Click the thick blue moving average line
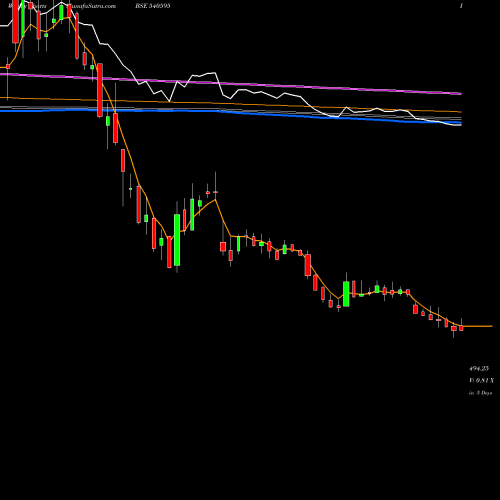Image resolution: width=500 pixels, height=500 pixels. tap(231, 113)
